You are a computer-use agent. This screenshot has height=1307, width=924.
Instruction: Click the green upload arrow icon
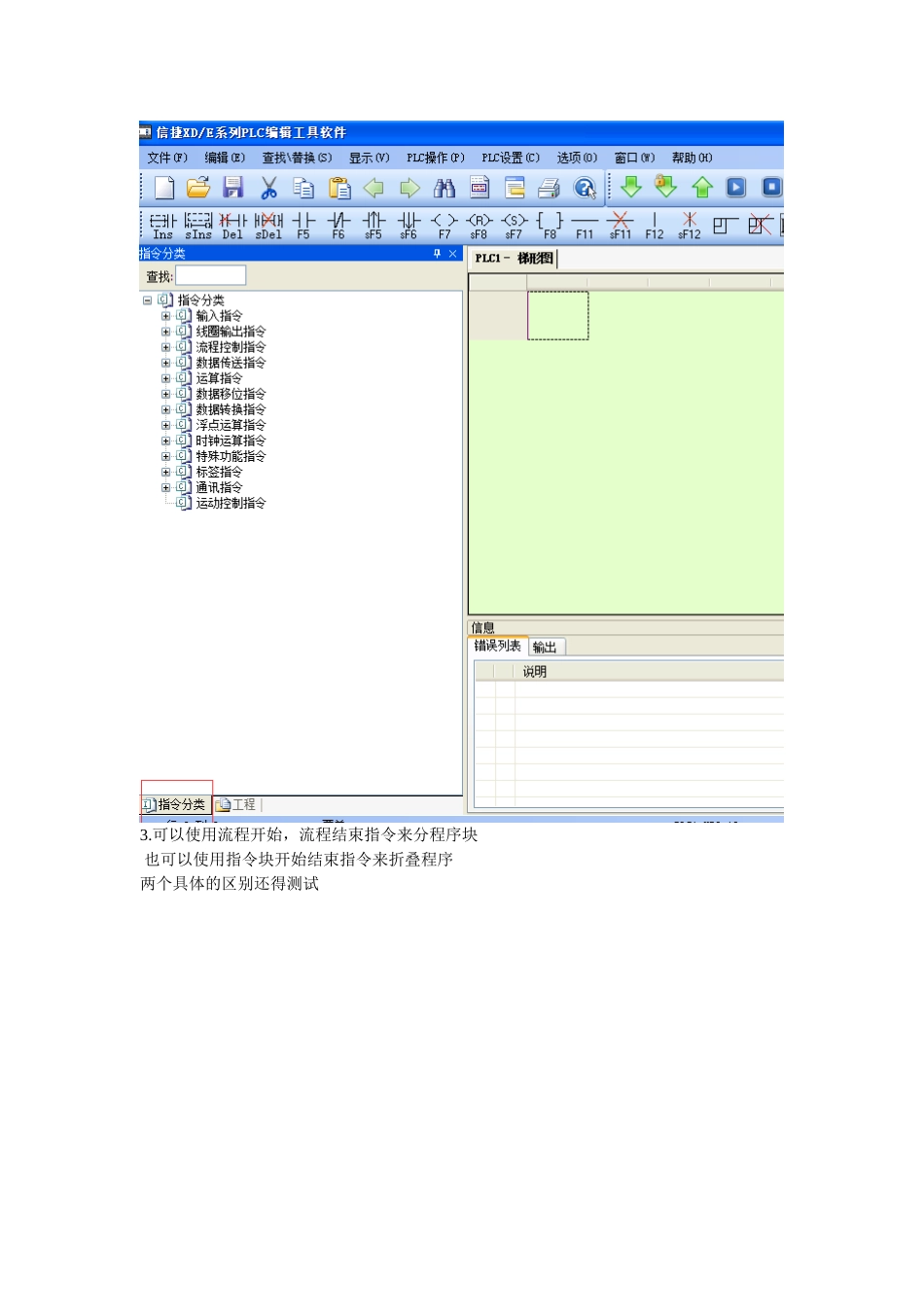[x=702, y=187]
